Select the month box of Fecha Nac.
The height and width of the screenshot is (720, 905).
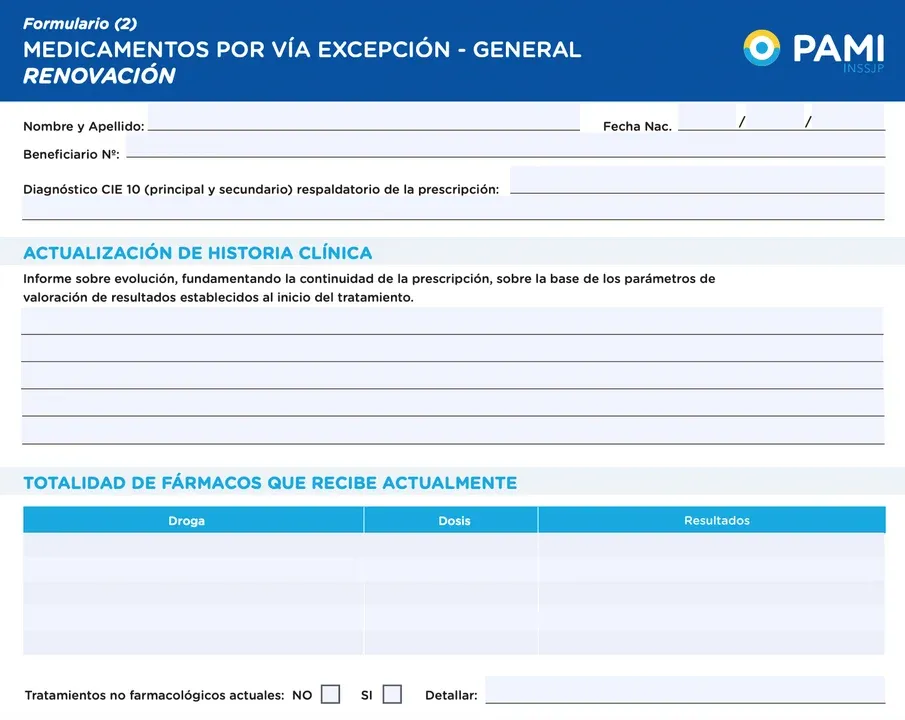tap(775, 119)
